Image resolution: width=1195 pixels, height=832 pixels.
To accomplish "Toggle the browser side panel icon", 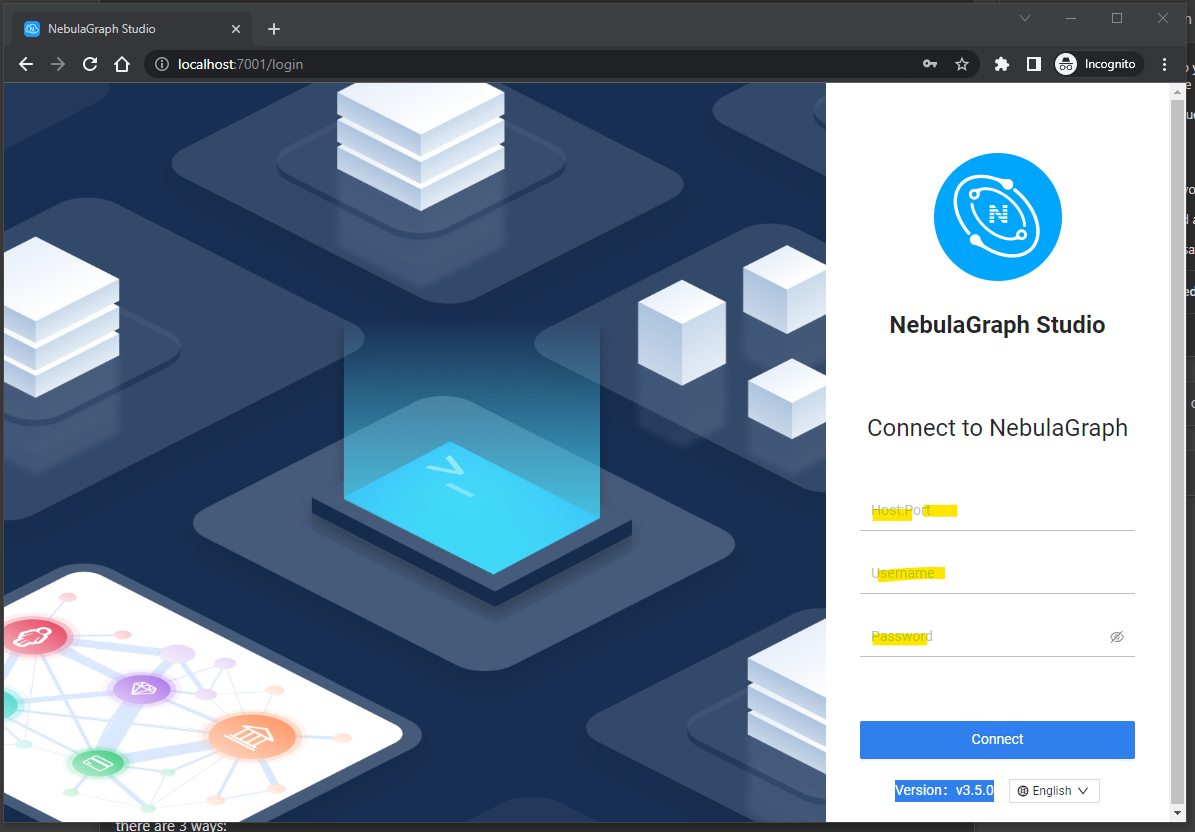I will tap(1033, 64).
